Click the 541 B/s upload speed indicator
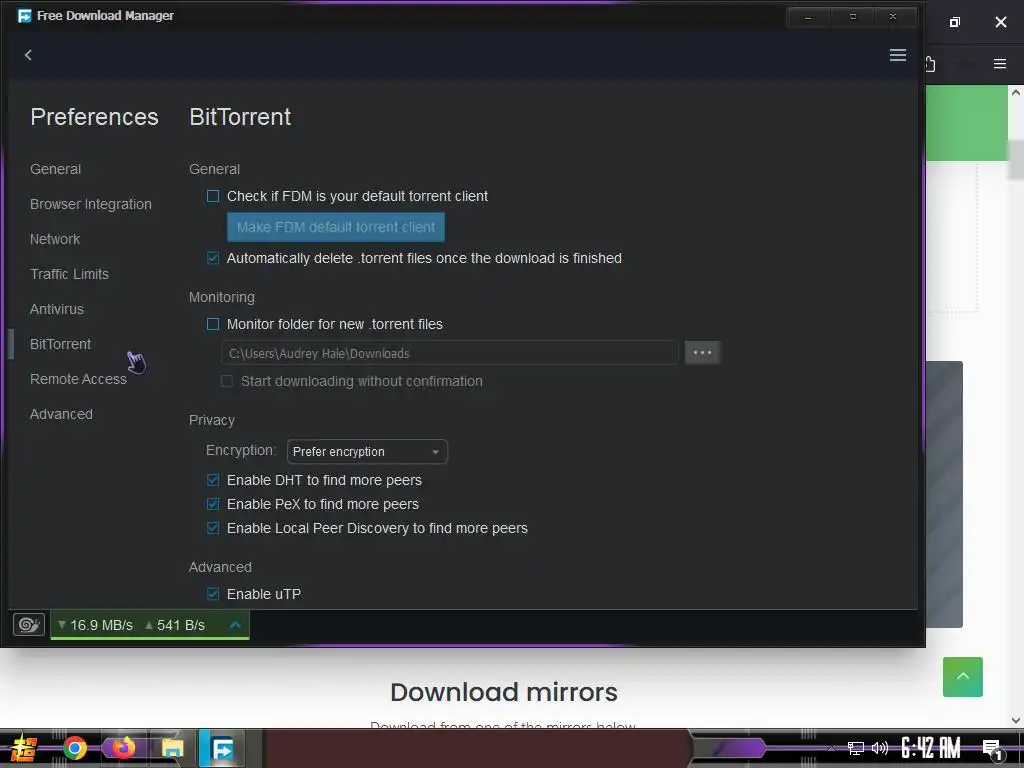This screenshot has width=1024, height=768. point(175,625)
